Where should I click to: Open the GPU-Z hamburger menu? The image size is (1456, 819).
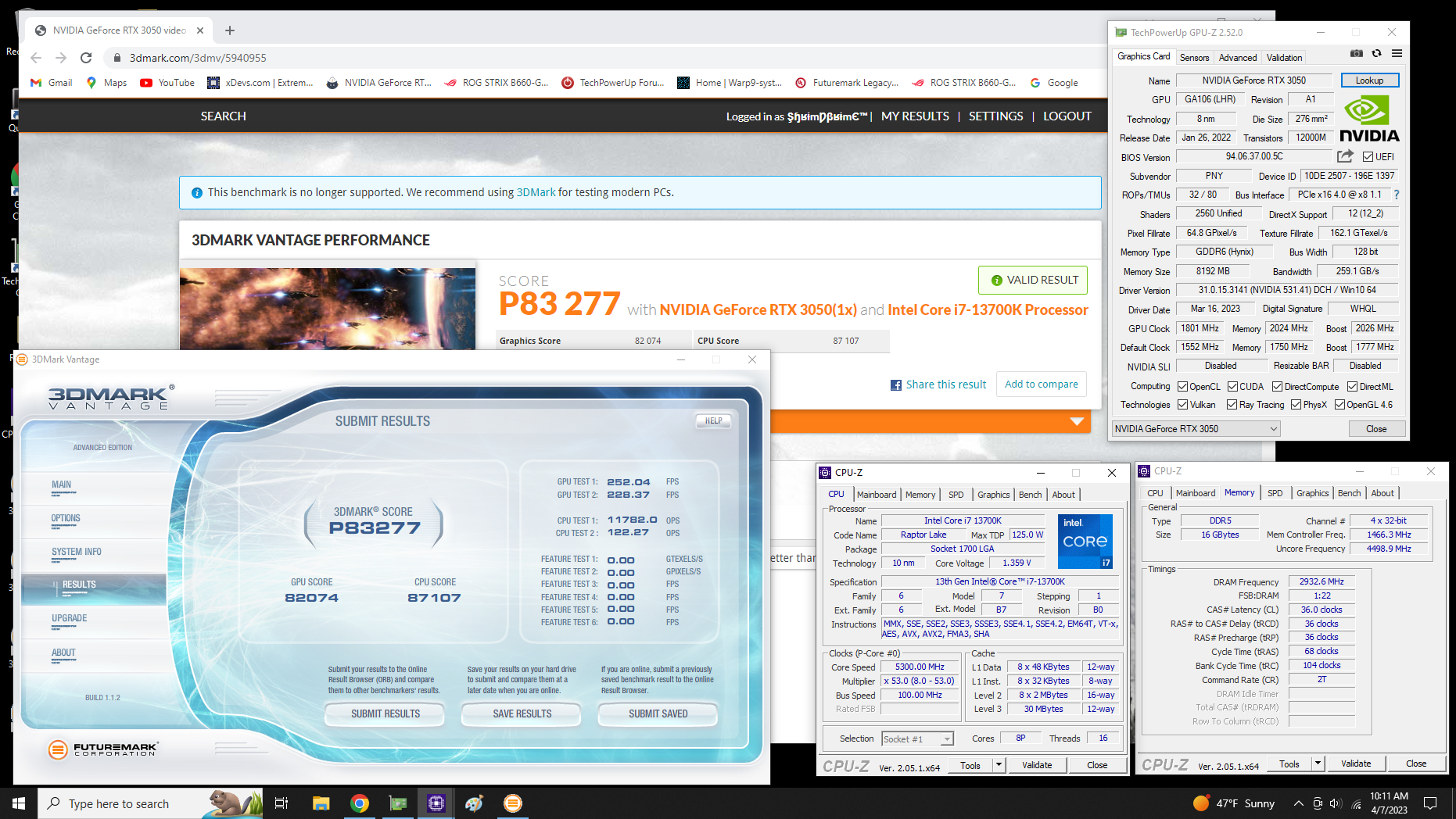[x=1397, y=53]
